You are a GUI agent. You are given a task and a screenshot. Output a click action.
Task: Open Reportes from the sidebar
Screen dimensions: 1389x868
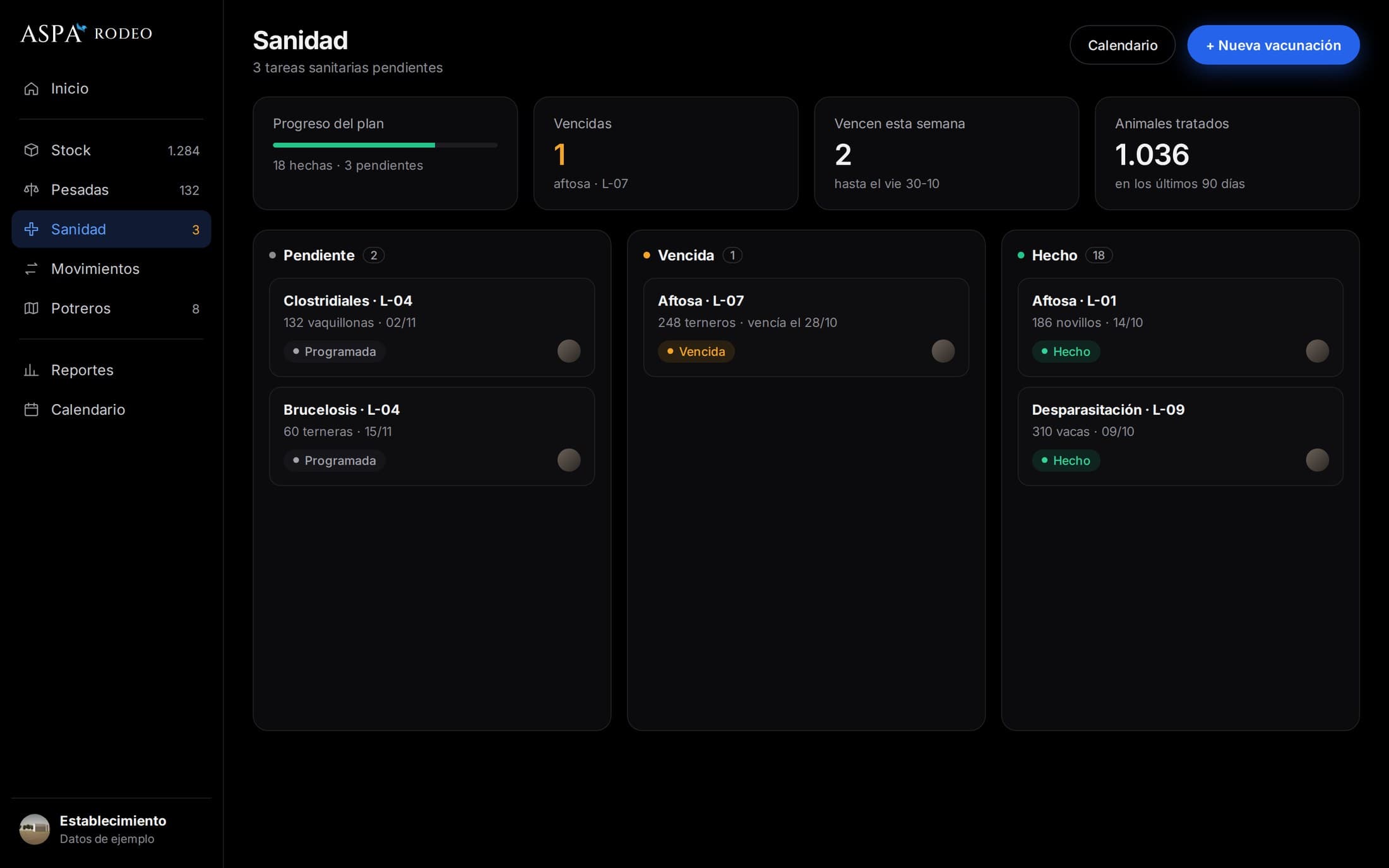click(111, 370)
